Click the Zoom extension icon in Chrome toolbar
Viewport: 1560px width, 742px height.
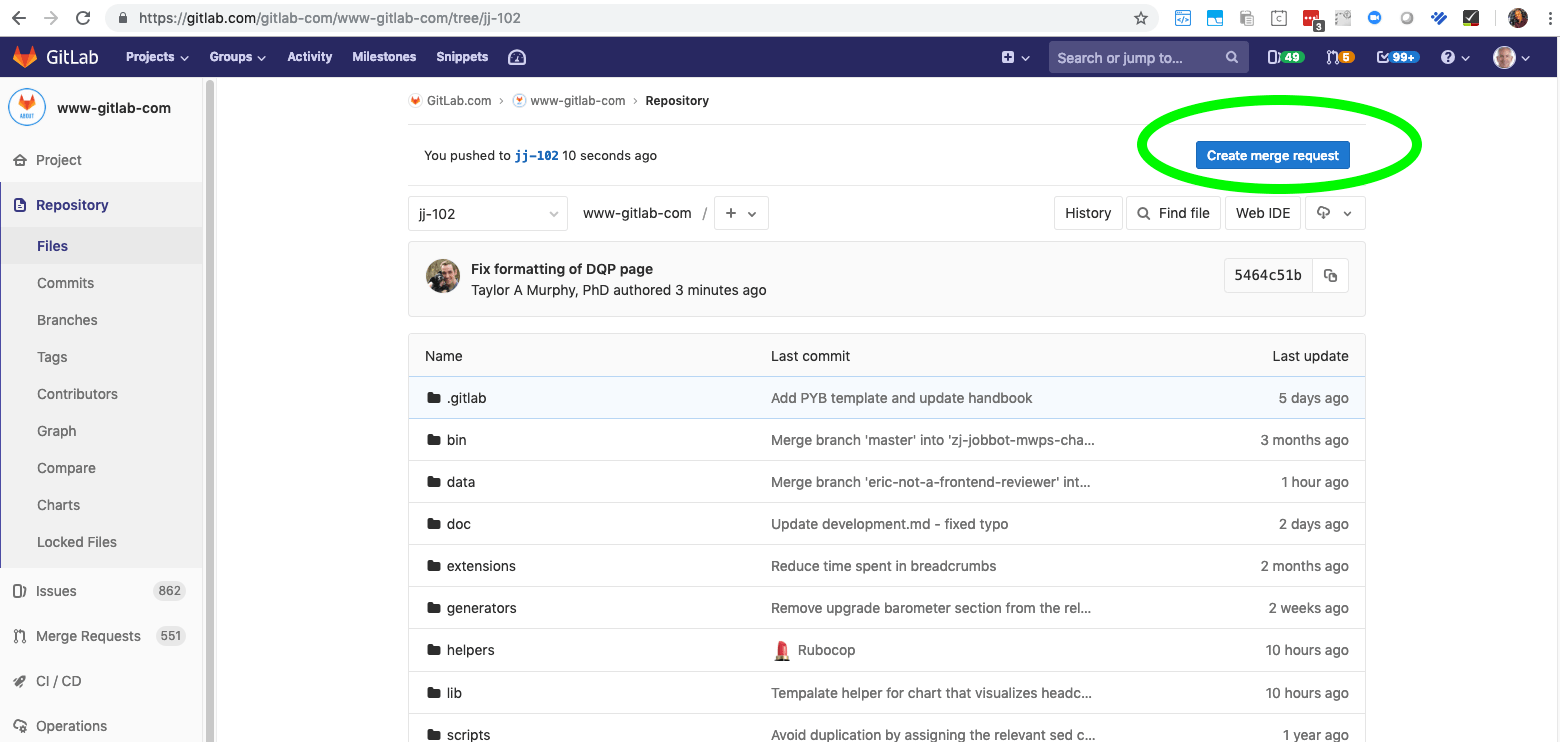click(1374, 18)
